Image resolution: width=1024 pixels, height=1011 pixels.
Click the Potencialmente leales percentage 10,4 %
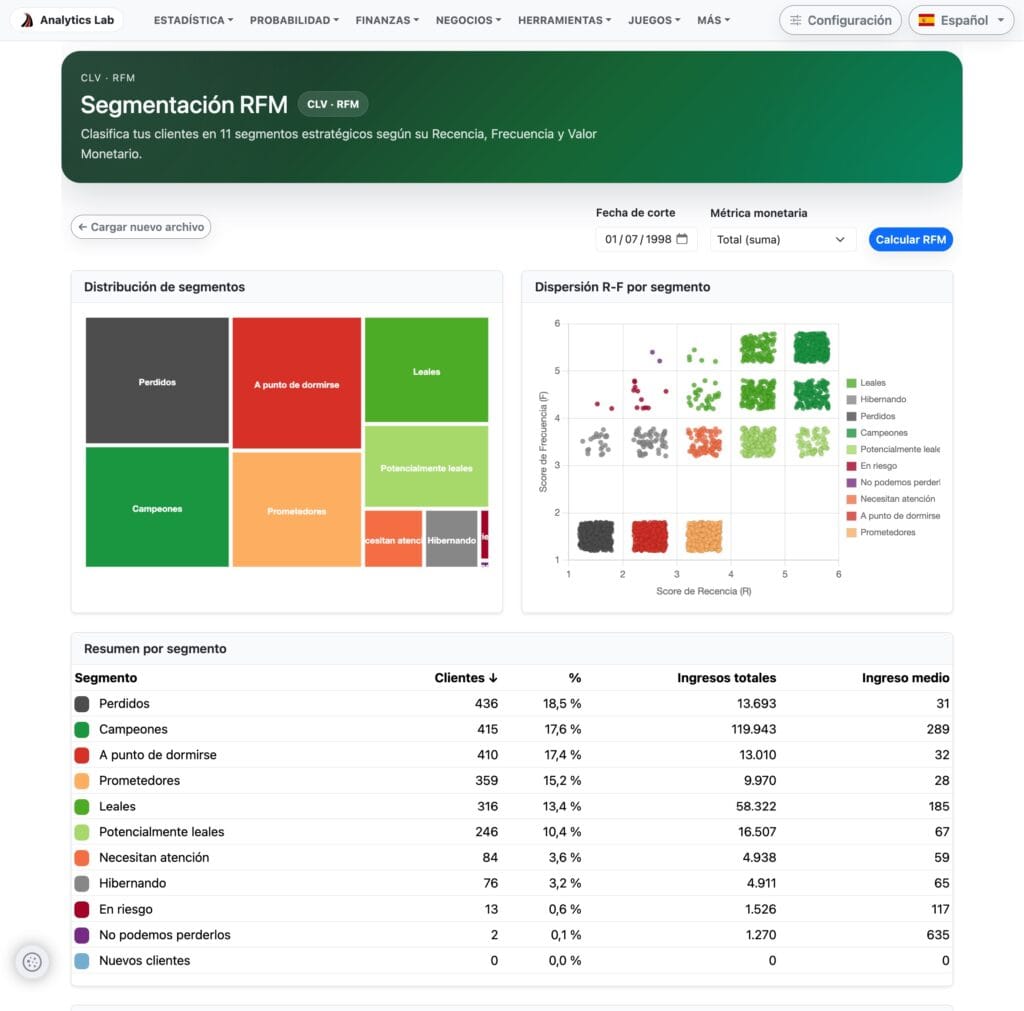point(562,831)
